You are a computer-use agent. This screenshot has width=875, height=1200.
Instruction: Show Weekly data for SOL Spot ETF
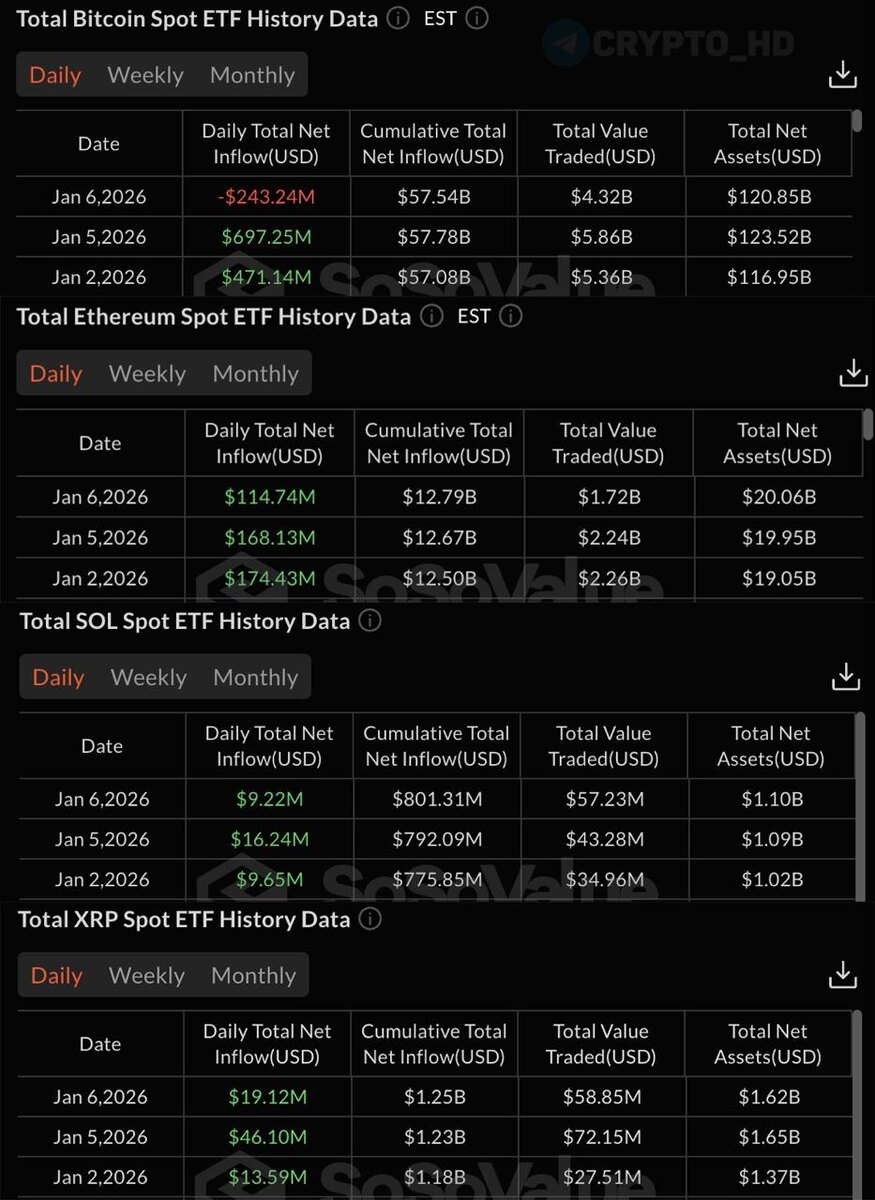point(148,677)
